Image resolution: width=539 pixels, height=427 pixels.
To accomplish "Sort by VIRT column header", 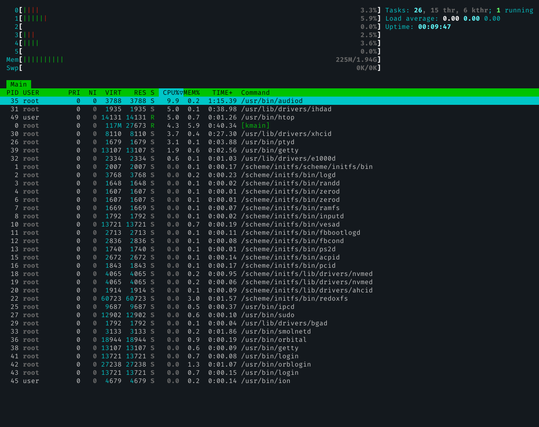I will (113, 92).
